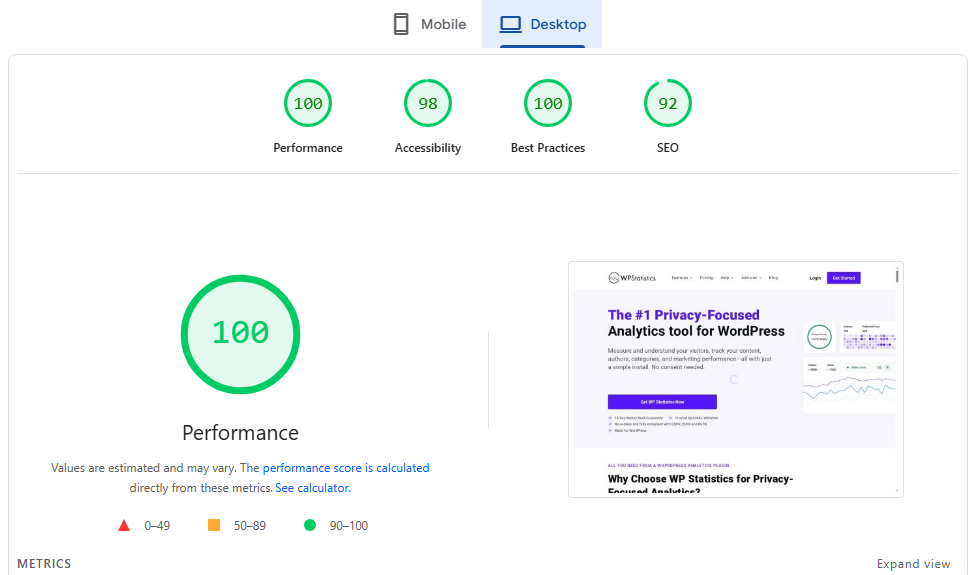Click the '0–49' legend text
Image resolution: width=975 pixels, height=575 pixels.
157,526
